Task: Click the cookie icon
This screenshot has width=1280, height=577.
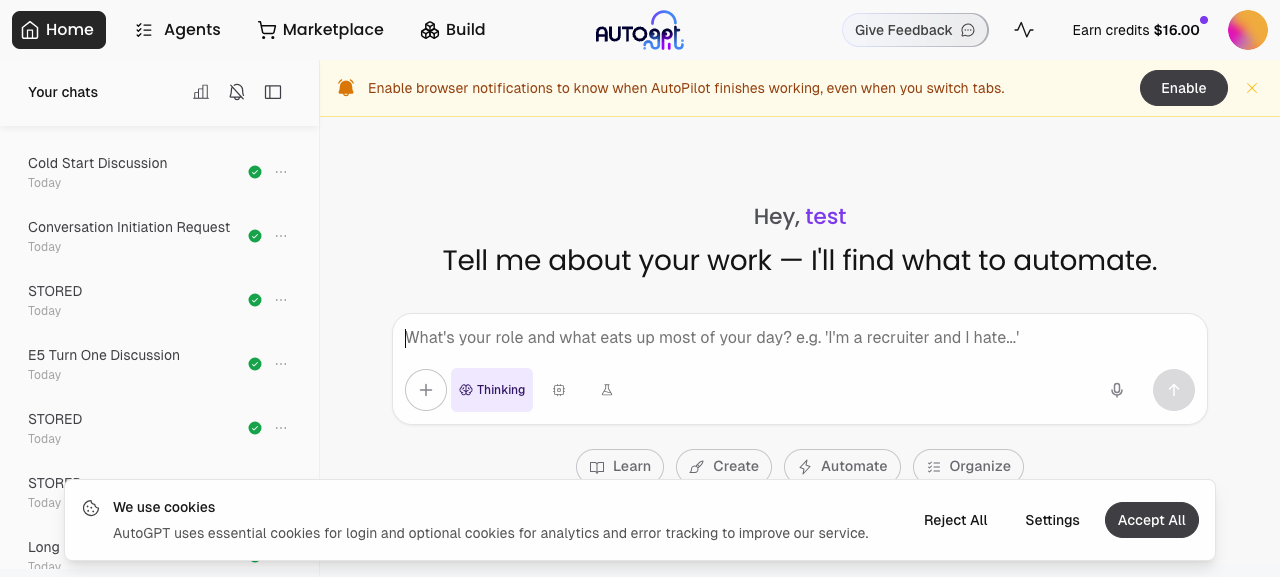Action: point(91,508)
